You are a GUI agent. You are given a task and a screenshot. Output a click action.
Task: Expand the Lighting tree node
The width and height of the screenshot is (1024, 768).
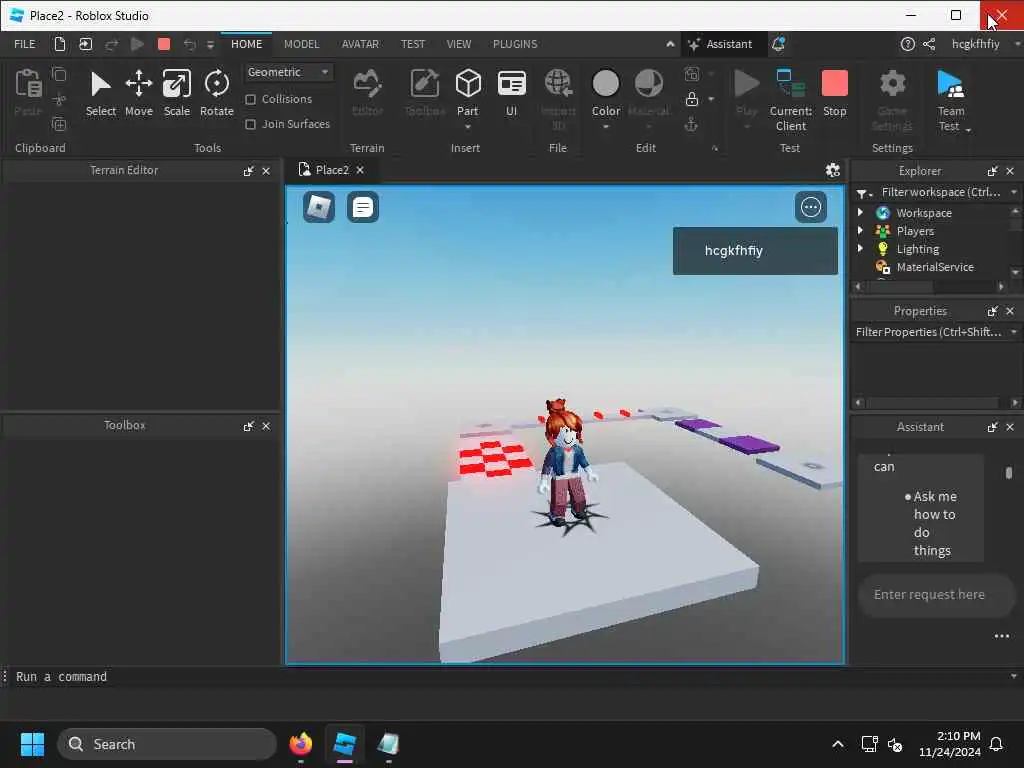click(x=860, y=248)
